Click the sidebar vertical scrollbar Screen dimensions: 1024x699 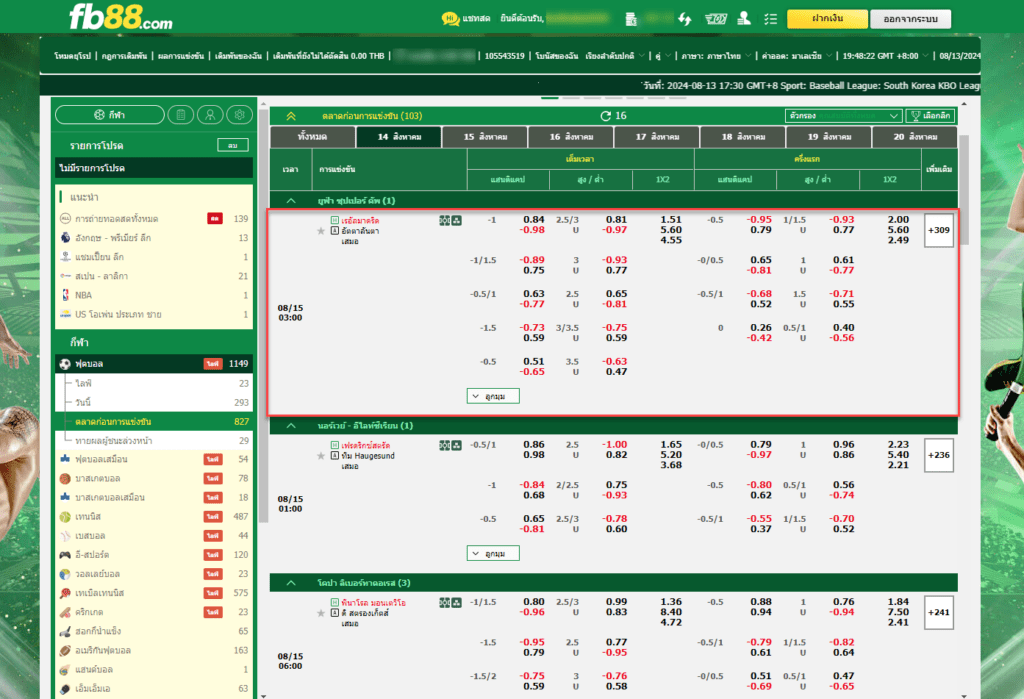[x=264, y=314]
